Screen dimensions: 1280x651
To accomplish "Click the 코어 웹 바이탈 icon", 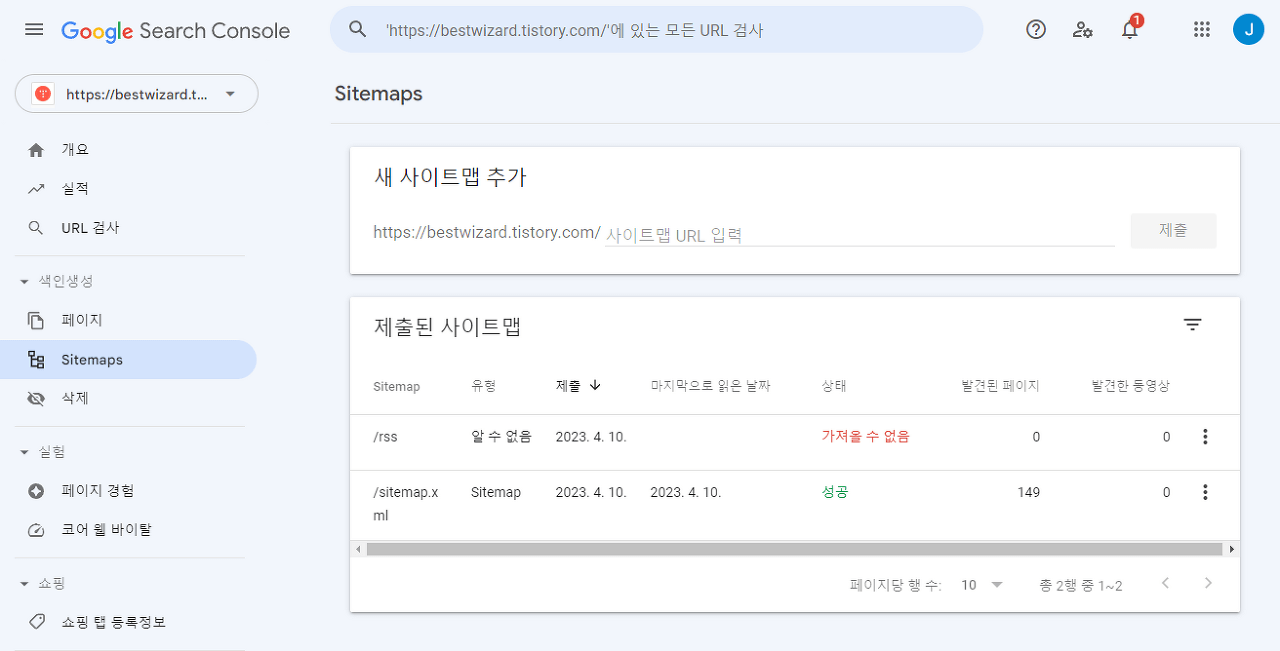I will pyautogui.click(x=36, y=529).
